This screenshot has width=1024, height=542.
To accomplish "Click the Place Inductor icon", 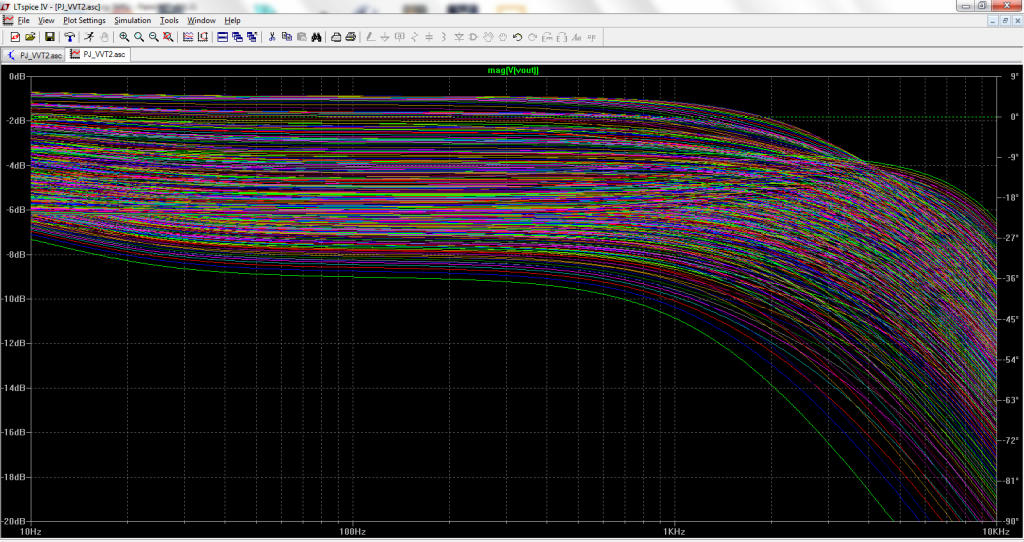I will click(x=444, y=37).
